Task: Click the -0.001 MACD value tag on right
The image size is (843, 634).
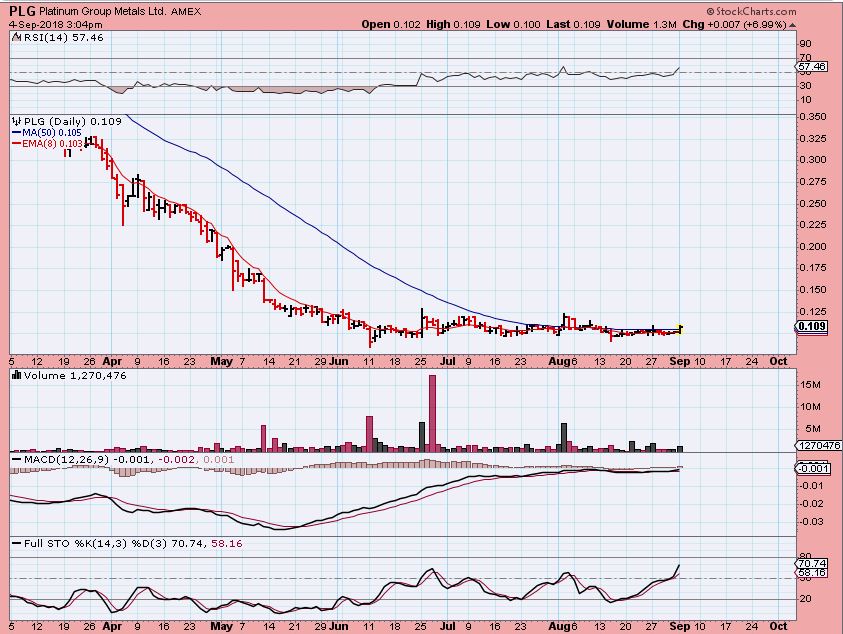Action: tap(812, 468)
